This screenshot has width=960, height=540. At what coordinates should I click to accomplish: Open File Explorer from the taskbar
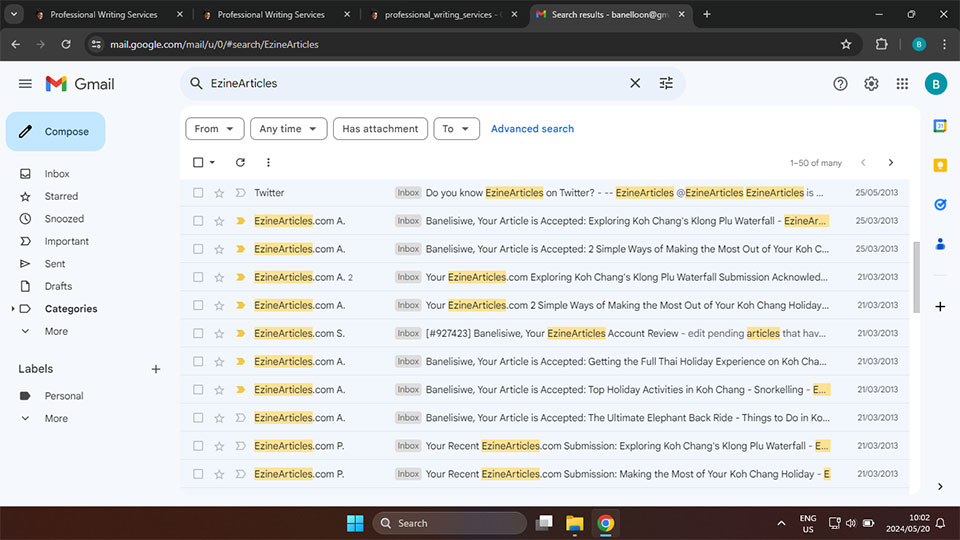pos(574,523)
